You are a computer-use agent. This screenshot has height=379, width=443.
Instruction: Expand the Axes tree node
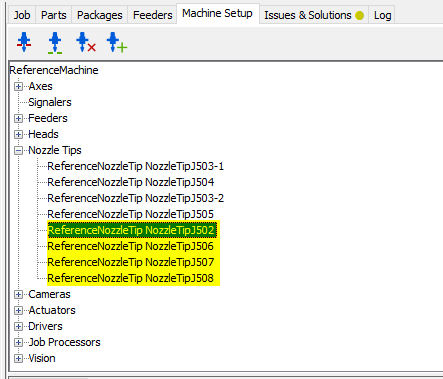pyautogui.click(x=18, y=86)
